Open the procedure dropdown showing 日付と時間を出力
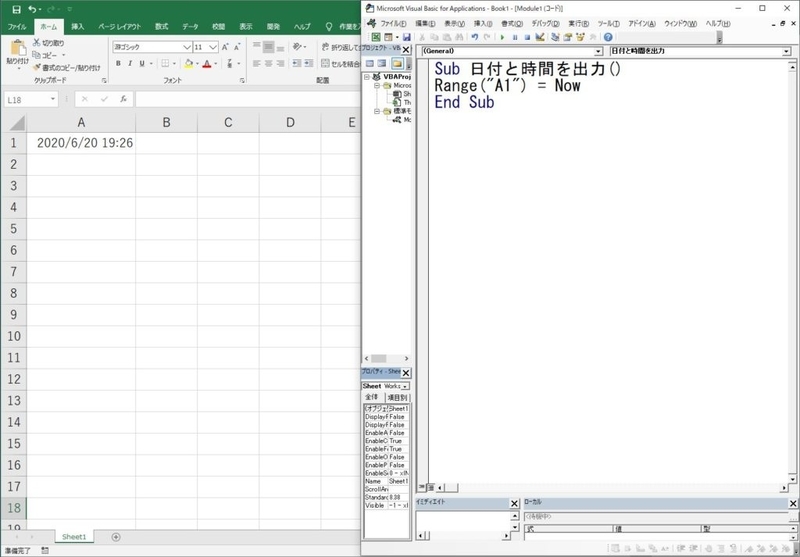 pyautogui.click(x=786, y=52)
